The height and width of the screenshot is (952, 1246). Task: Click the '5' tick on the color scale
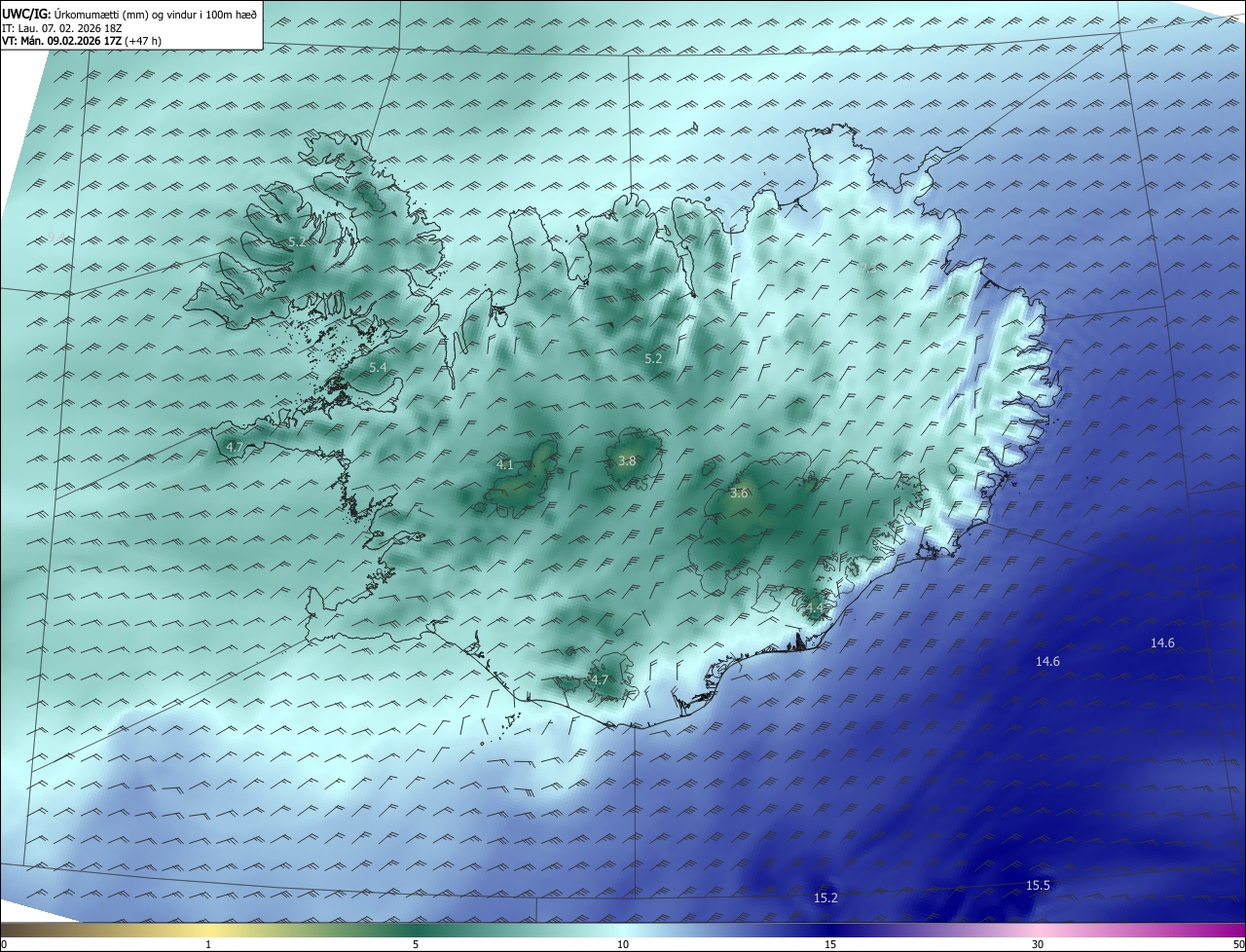(x=416, y=944)
